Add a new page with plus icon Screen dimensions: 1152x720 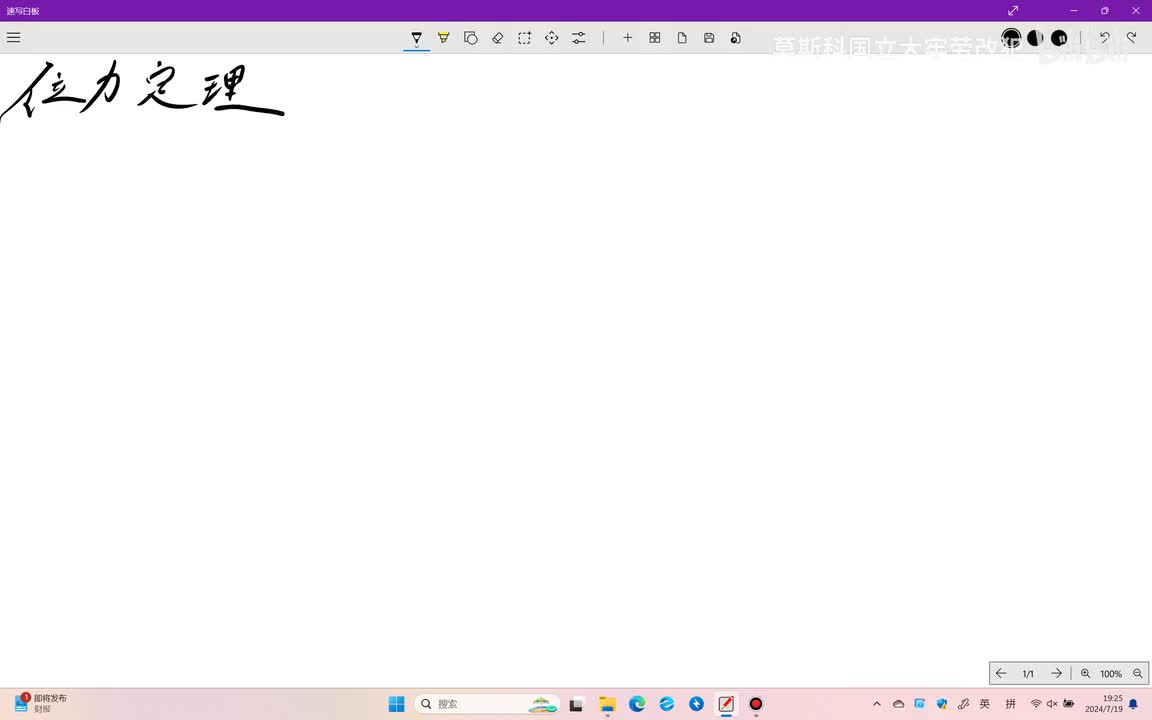click(627, 37)
